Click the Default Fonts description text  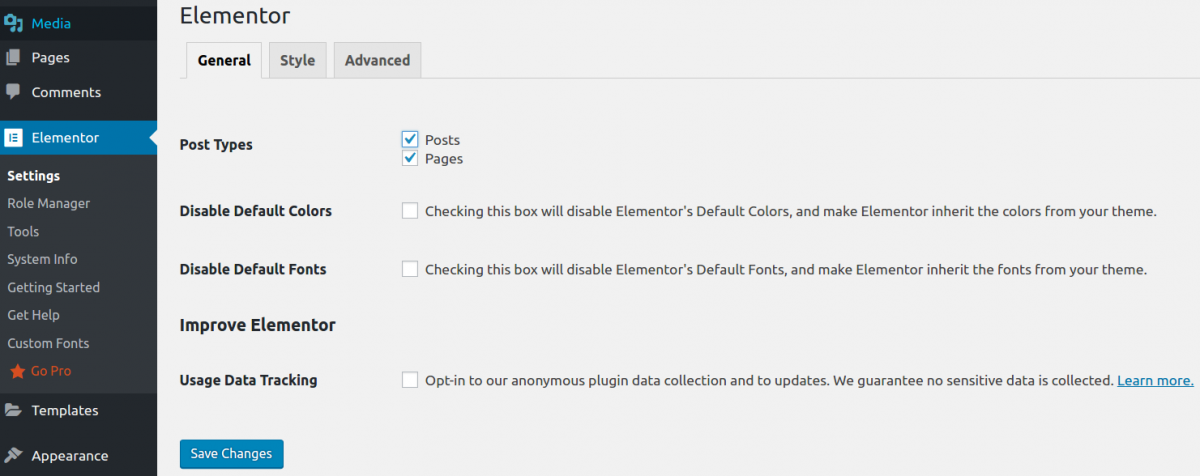click(x=786, y=269)
